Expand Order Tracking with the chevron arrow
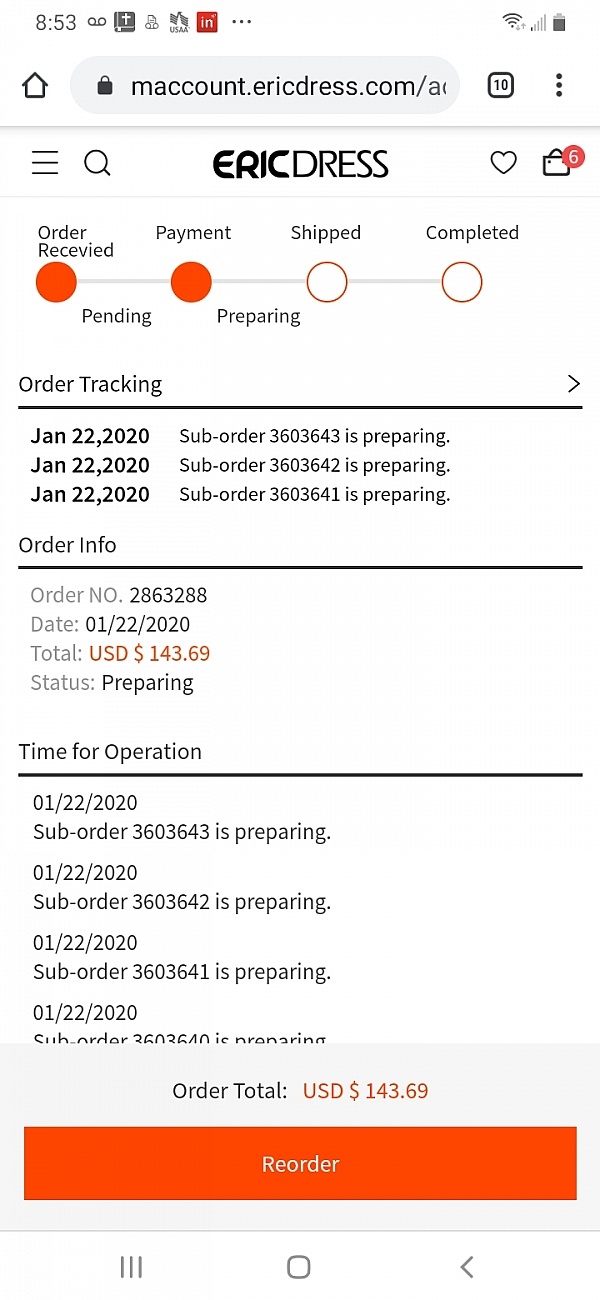The height and width of the screenshot is (1300, 600). pyautogui.click(x=573, y=384)
